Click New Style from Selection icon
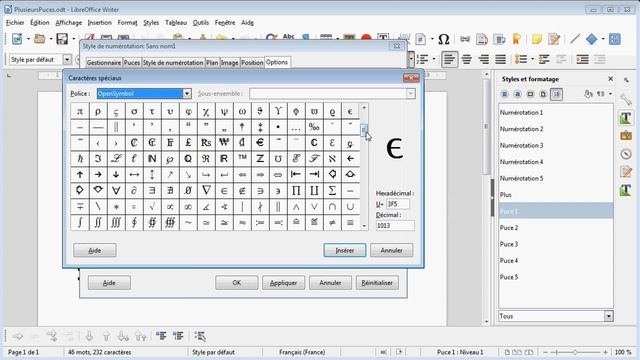This screenshot has height=360, width=640. tap(600, 94)
